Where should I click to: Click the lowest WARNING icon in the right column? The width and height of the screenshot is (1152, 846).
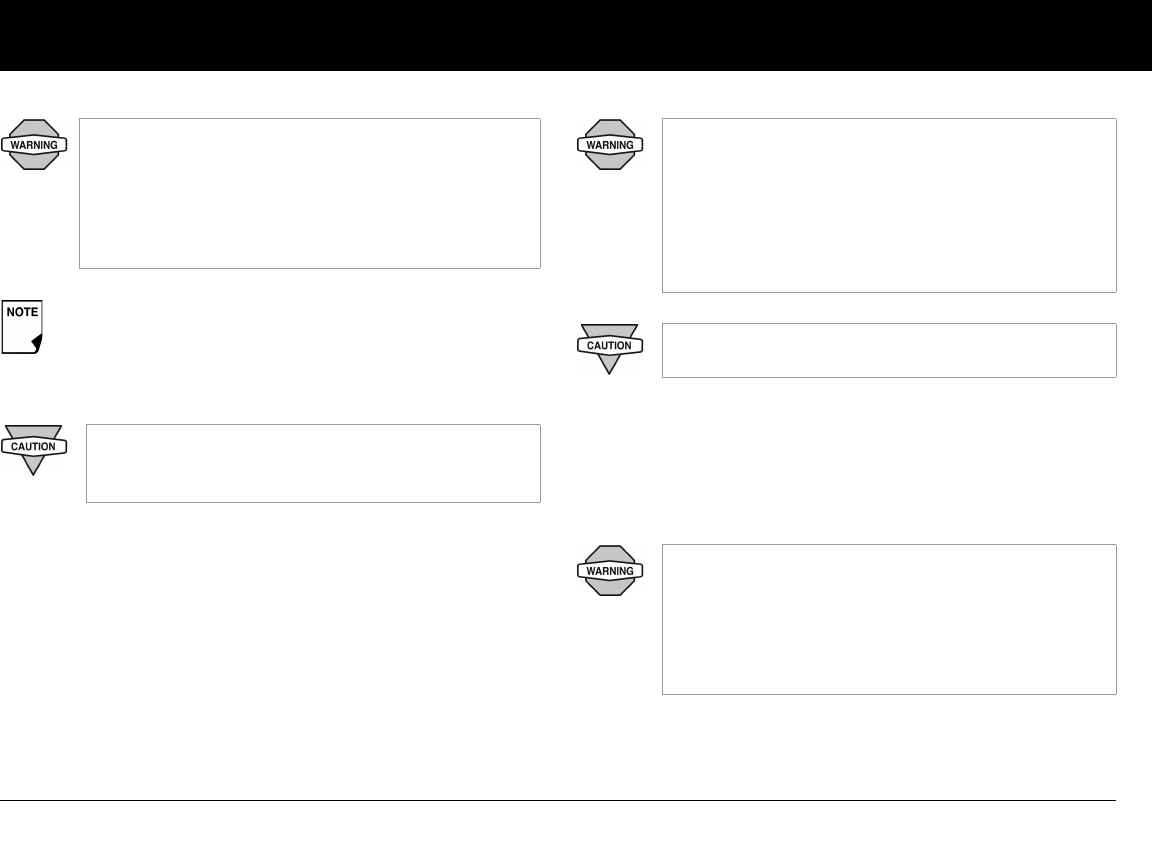tap(610, 571)
